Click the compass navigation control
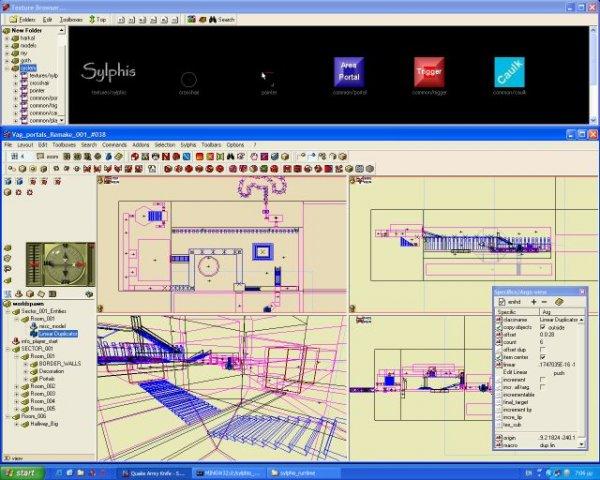Image resolution: width=600 pixels, height=480 pixels. (65, 264)
